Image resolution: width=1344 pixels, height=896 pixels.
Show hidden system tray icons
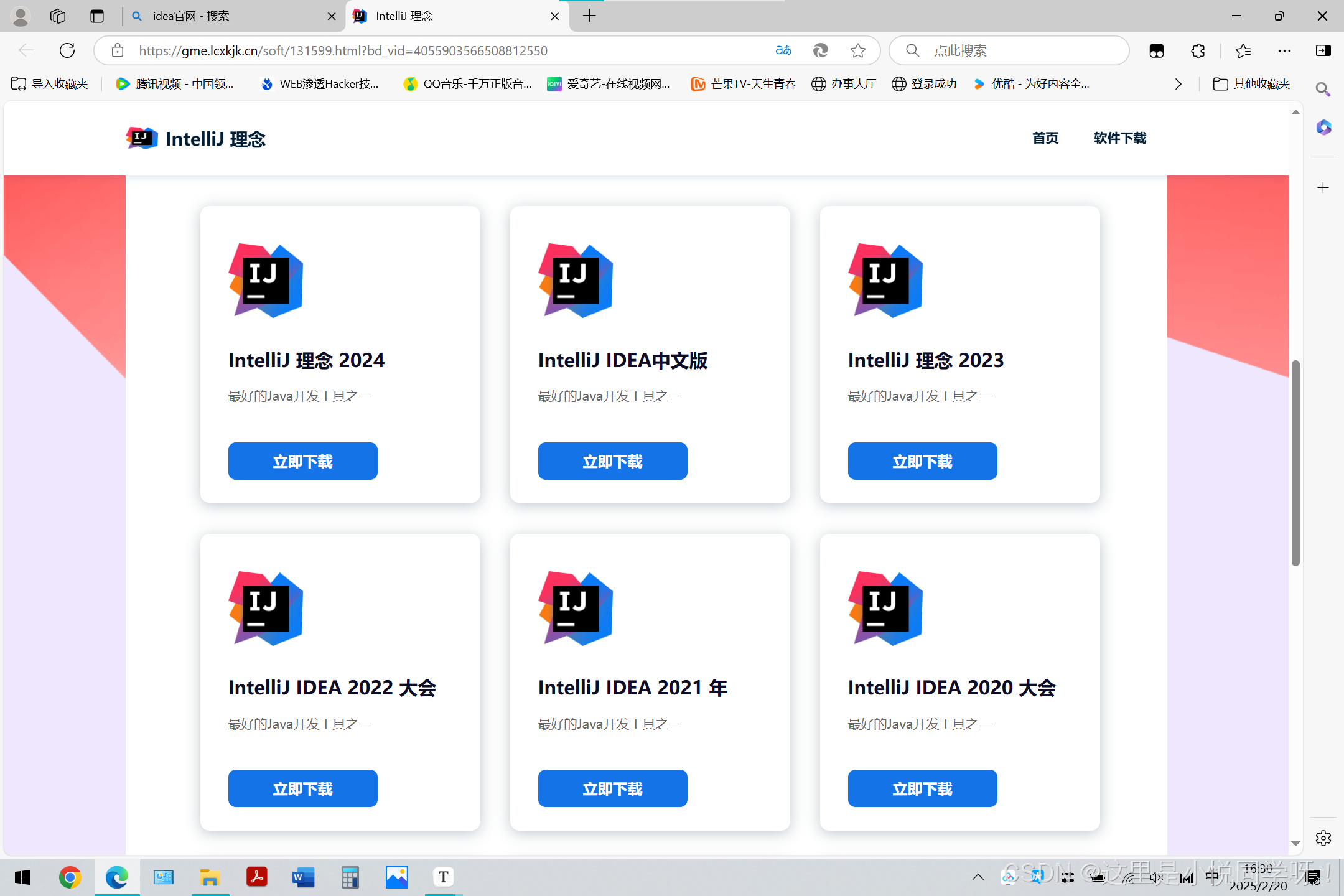(x=978, y=877)
